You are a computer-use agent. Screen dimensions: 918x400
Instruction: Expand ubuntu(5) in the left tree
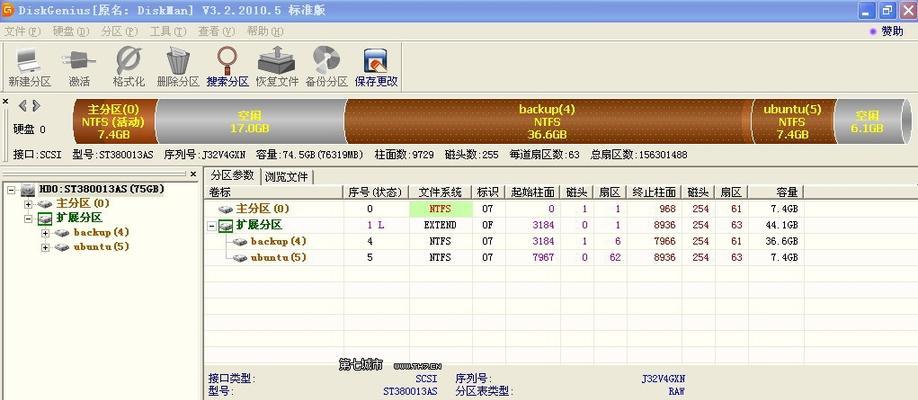[x=46, y=248]
